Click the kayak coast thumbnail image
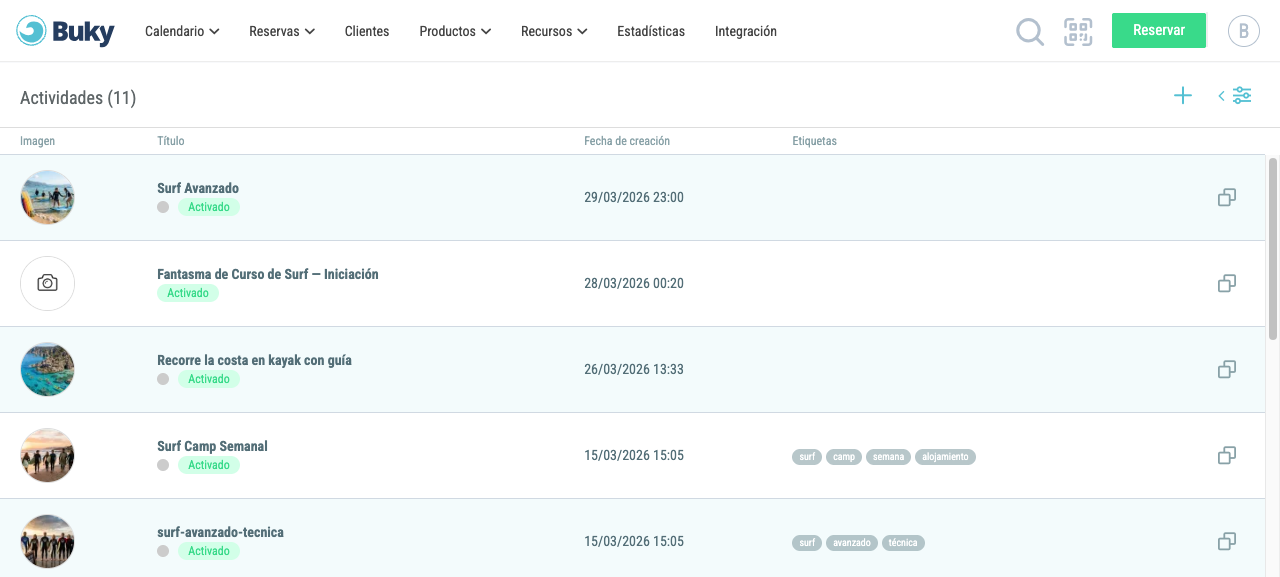1280x577 pixels. [x=47, y=370]
